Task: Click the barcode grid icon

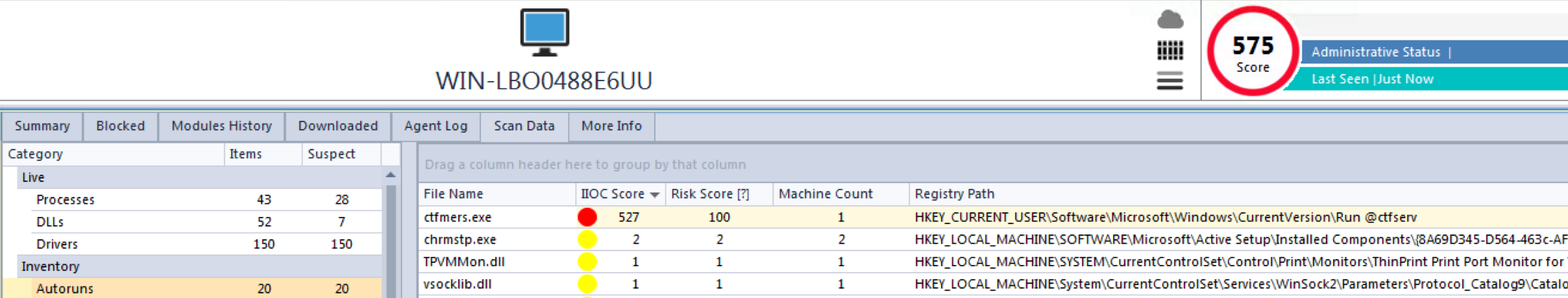Action: (1170, 51)
